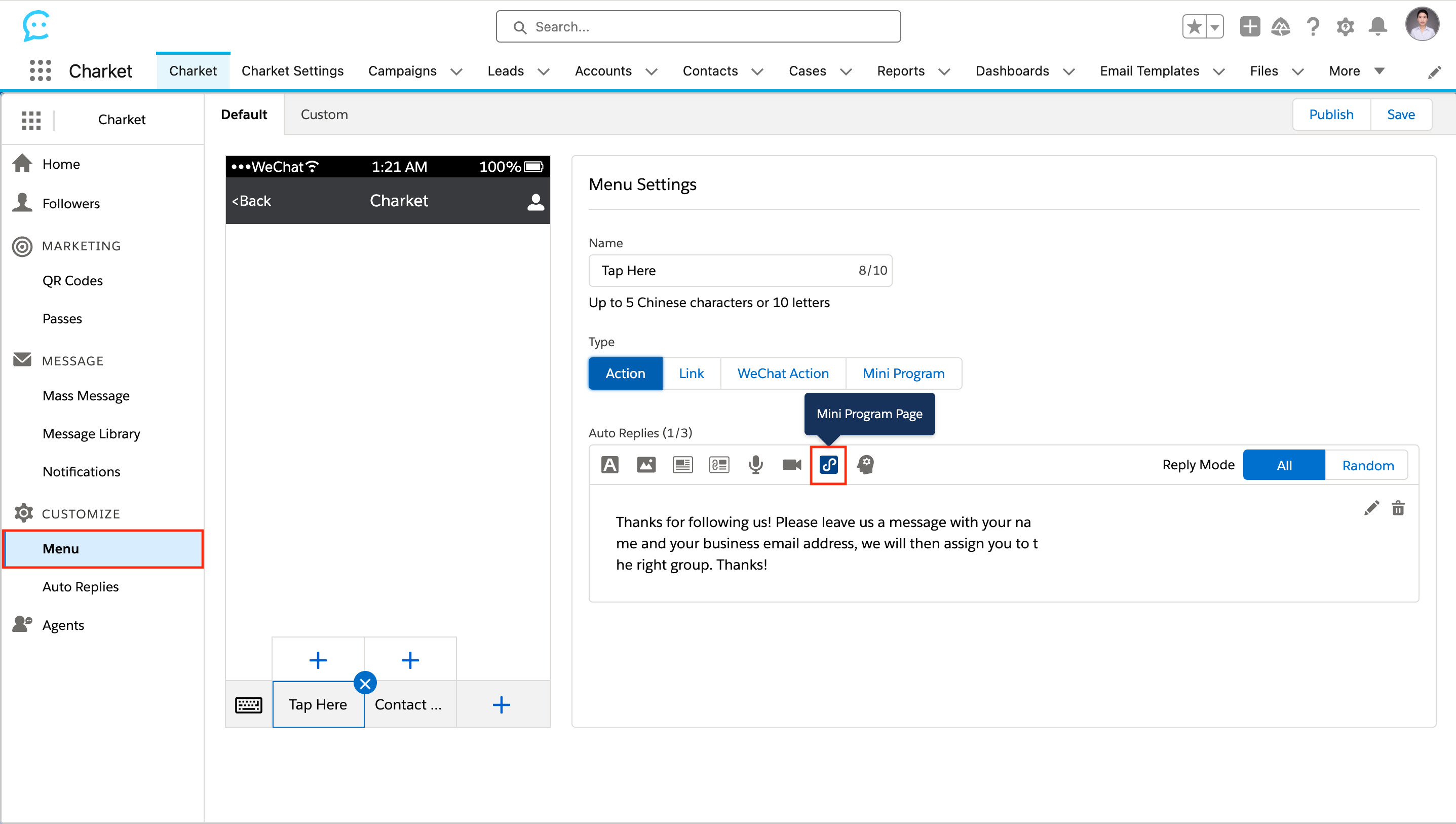1456x824 pixels.
Task: Open the More navigation dropdown
Action: 1356,71
